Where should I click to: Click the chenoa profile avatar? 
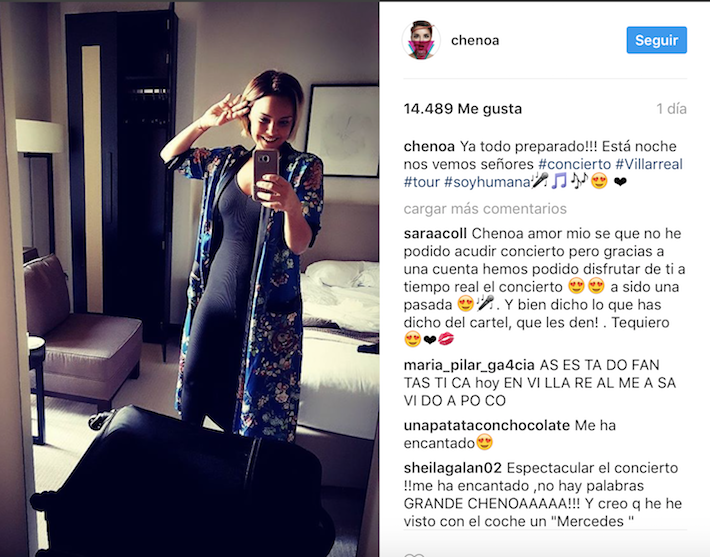[x=421, y=40]
